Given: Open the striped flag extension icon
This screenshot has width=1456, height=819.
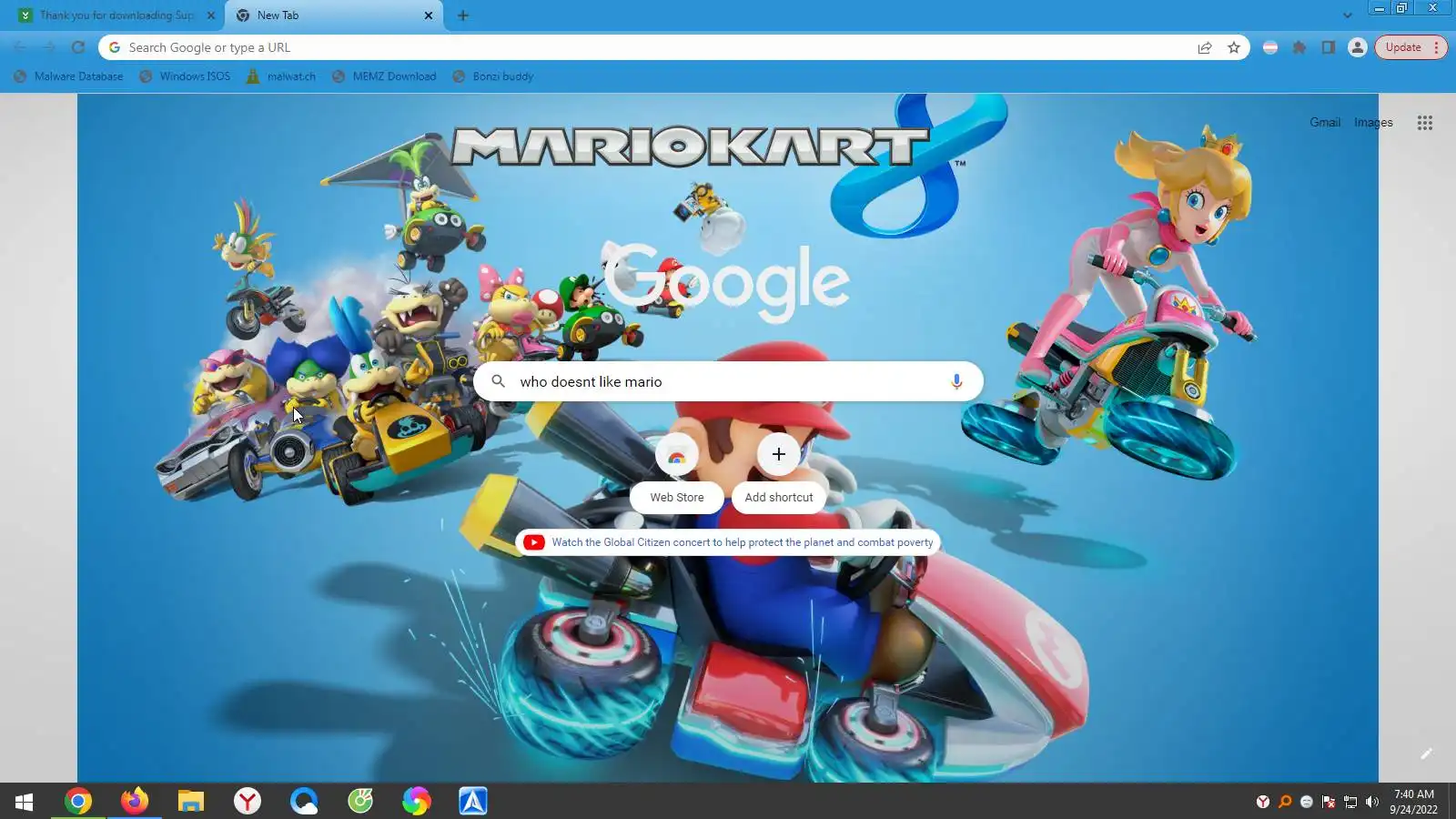Looking at the screenshot, I should (x=1270, y=47).
